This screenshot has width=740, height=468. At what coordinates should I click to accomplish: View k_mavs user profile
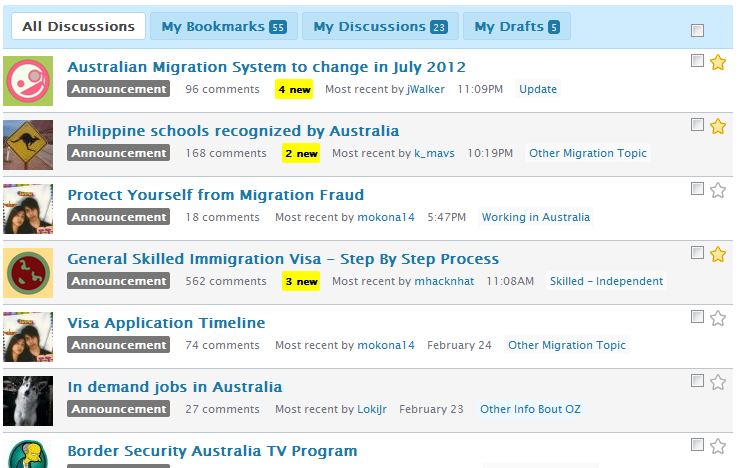tap(434, 153)
